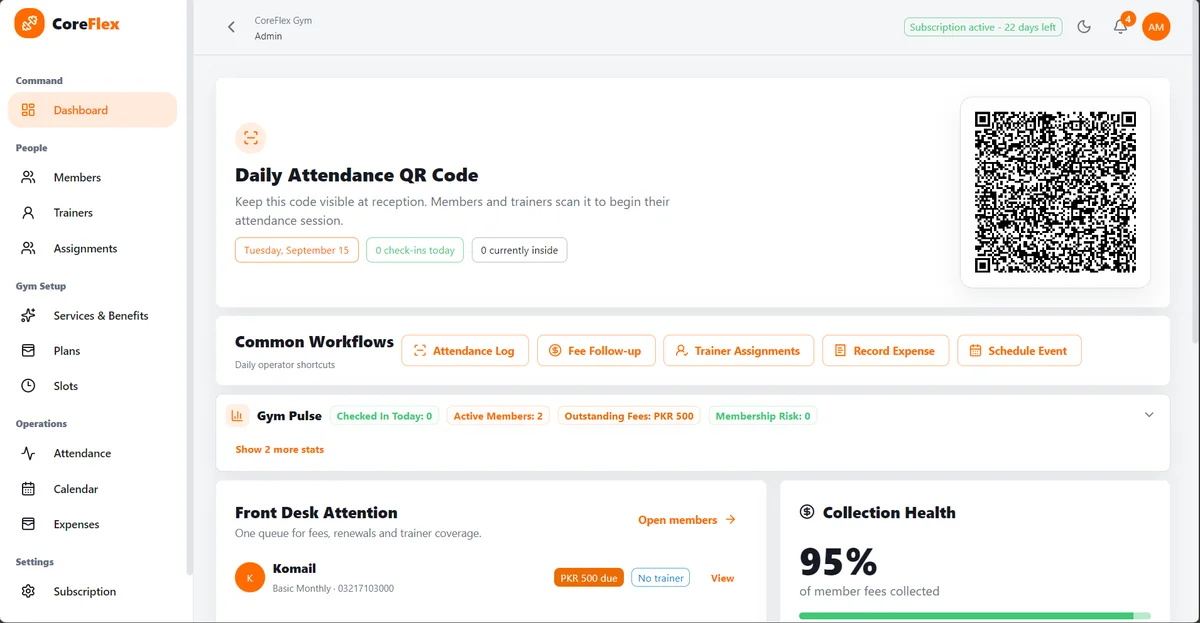Image resolution: width=1200 pixels, height=623 pixels.
Task: Open Fee Follow-up workflow
Action: click(596, 351)
